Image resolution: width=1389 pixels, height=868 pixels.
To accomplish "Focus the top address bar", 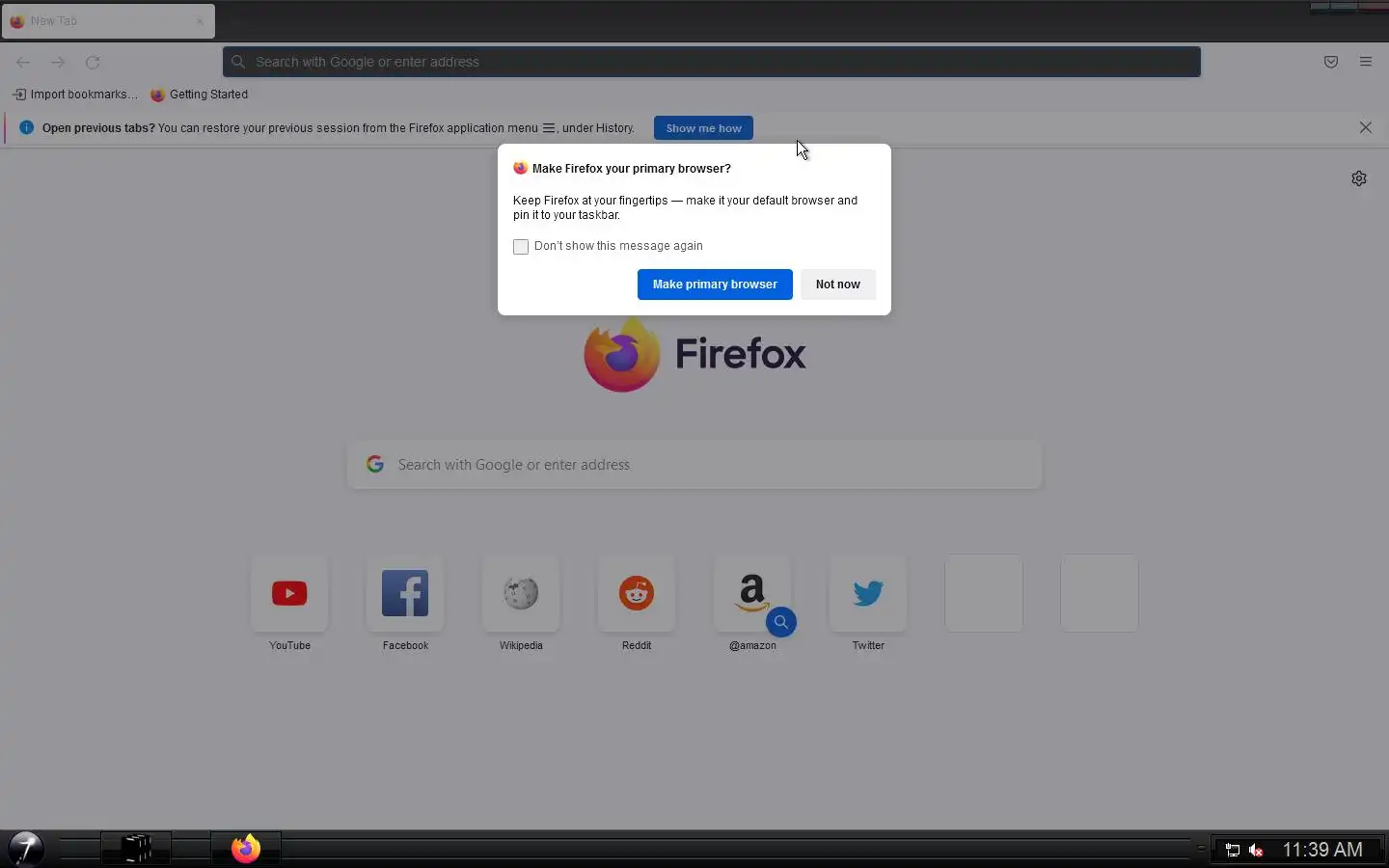I will click(x=712, y=62).
